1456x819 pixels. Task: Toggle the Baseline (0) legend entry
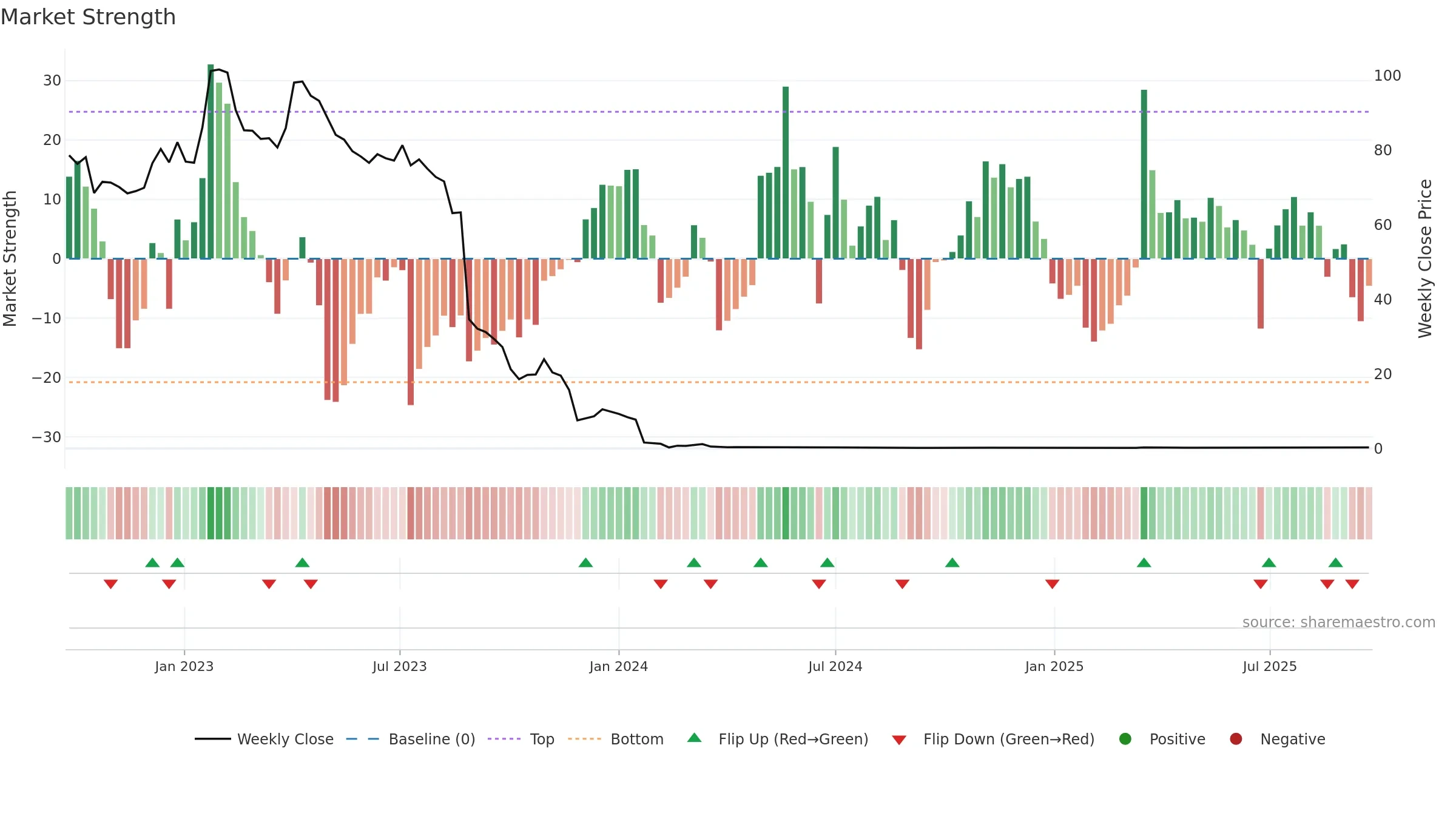click(411, 739)
